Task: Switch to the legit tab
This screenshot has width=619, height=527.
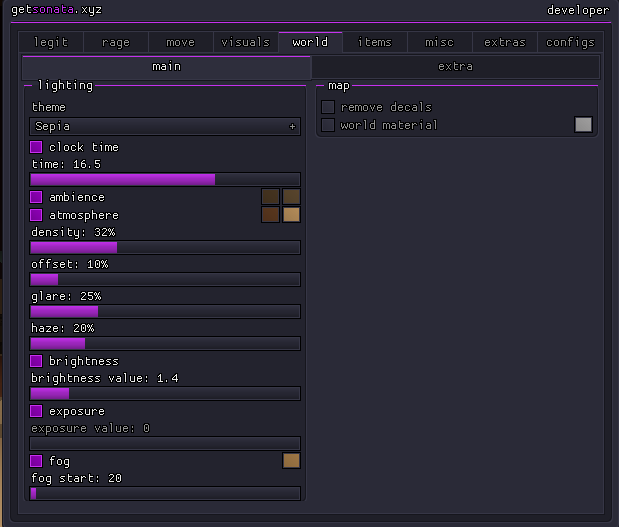Action: pos(51,42)
